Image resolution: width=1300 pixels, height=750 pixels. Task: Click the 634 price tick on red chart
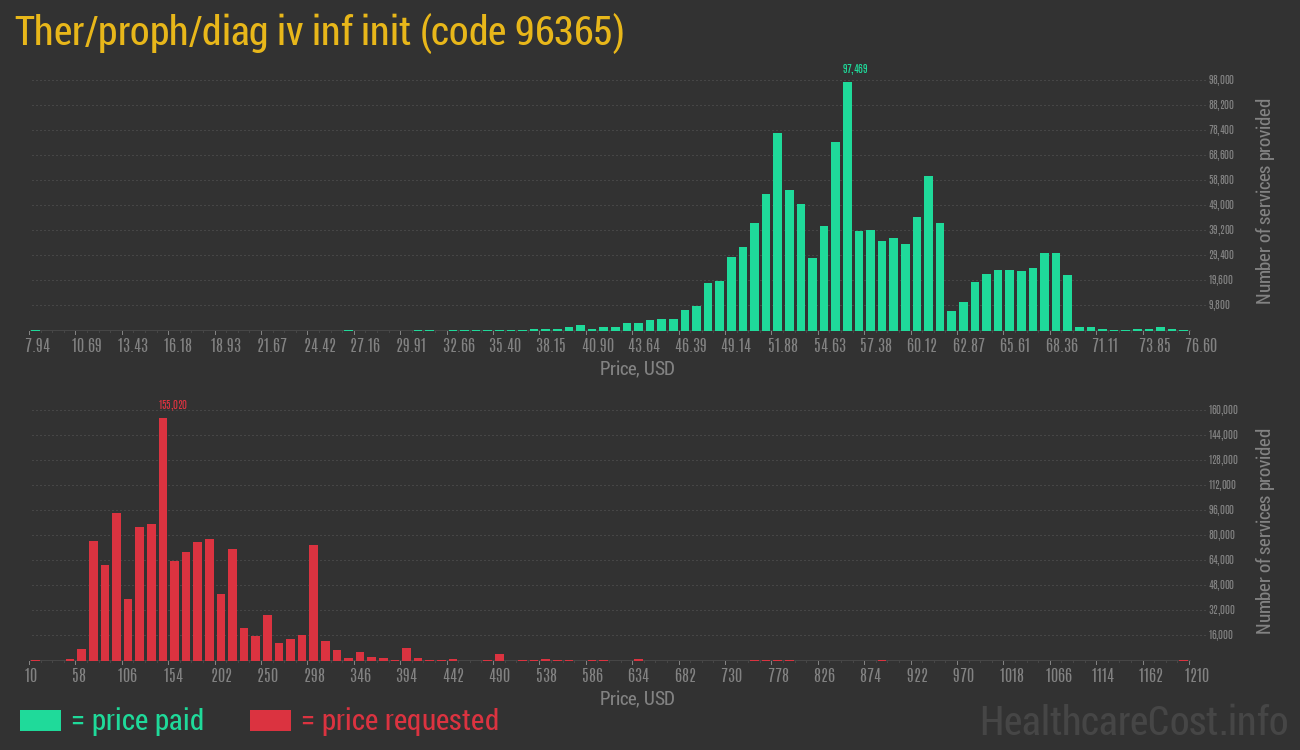[x=638, y=675]
